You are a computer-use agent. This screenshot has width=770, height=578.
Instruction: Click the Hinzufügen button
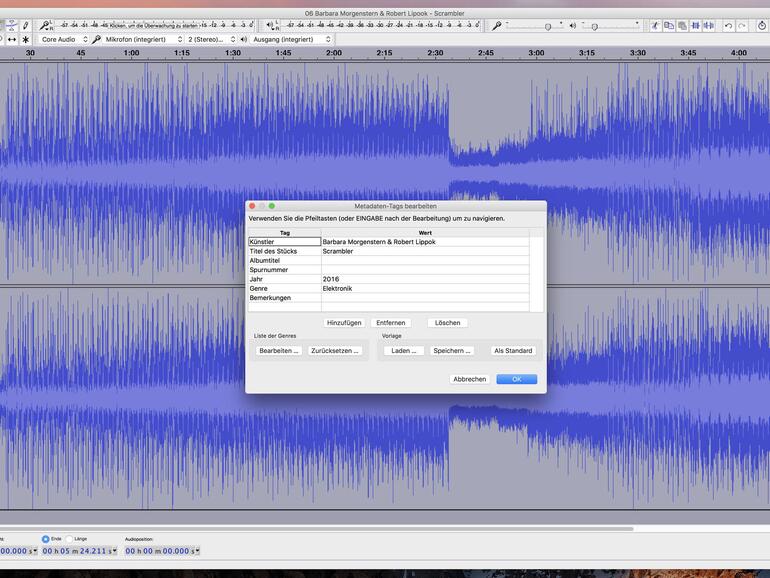point(344,323)
